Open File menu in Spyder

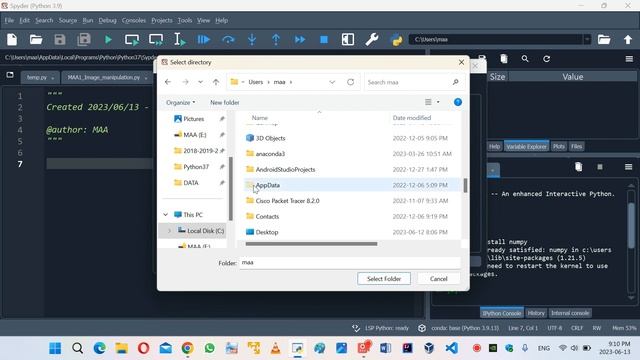click(9, 20)
